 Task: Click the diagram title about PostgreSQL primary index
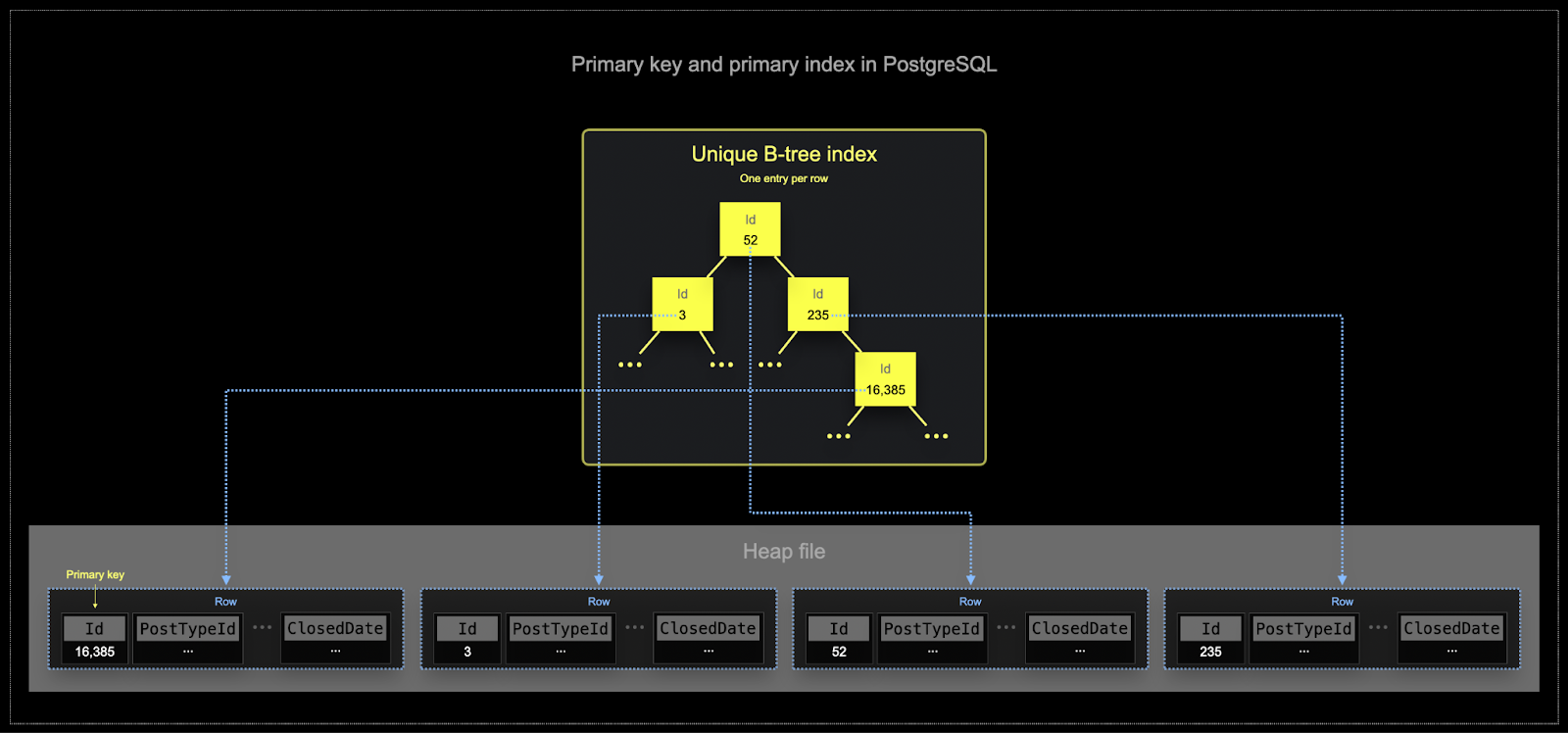(784, 65)
